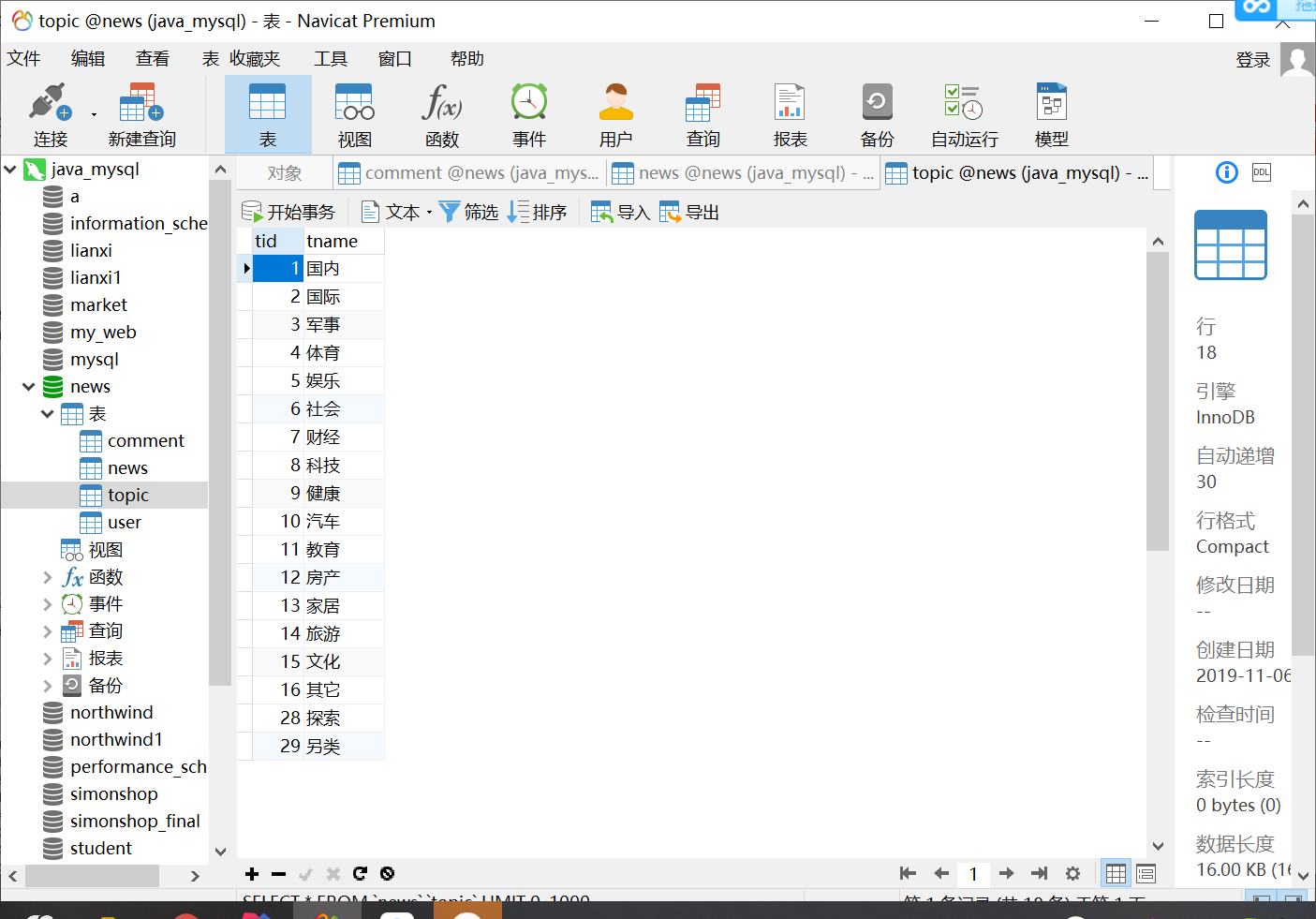Click the information (i) panel icon
This screenshot has height=919, width=1316.
coord(1227,172)
